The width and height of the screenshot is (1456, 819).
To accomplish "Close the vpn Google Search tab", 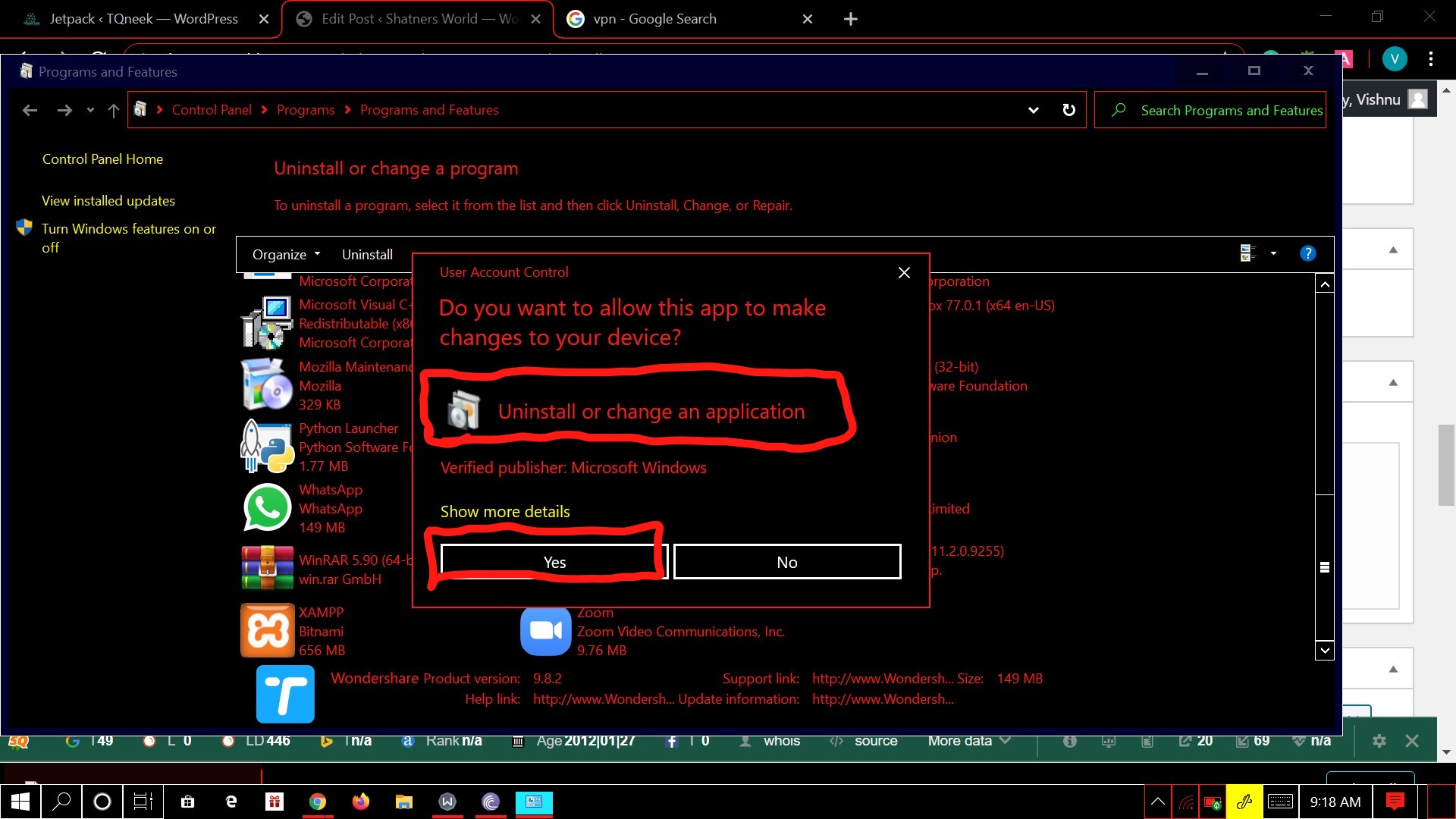I will 807,19.
